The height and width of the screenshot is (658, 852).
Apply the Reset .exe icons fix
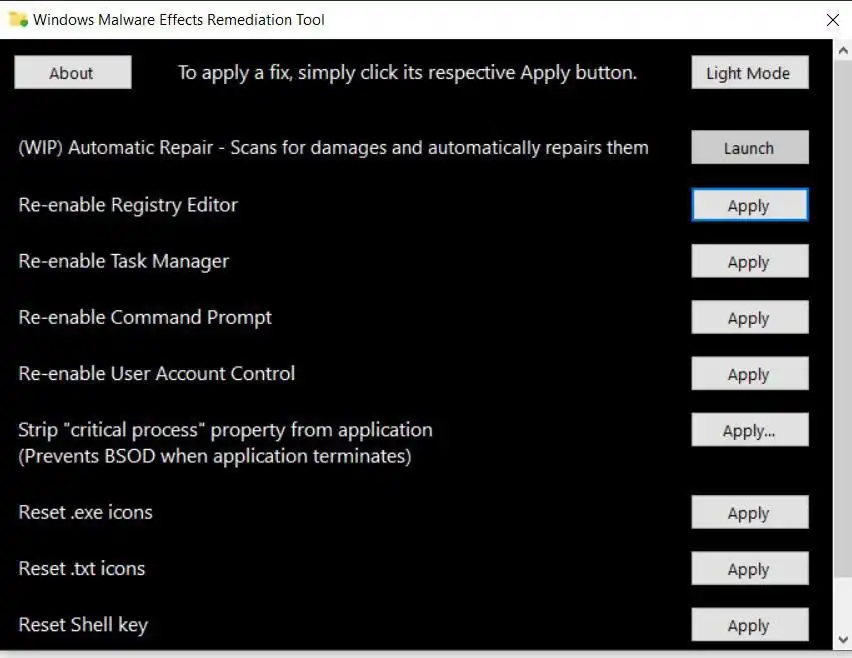pyautogui.click(x=749, y=513)
